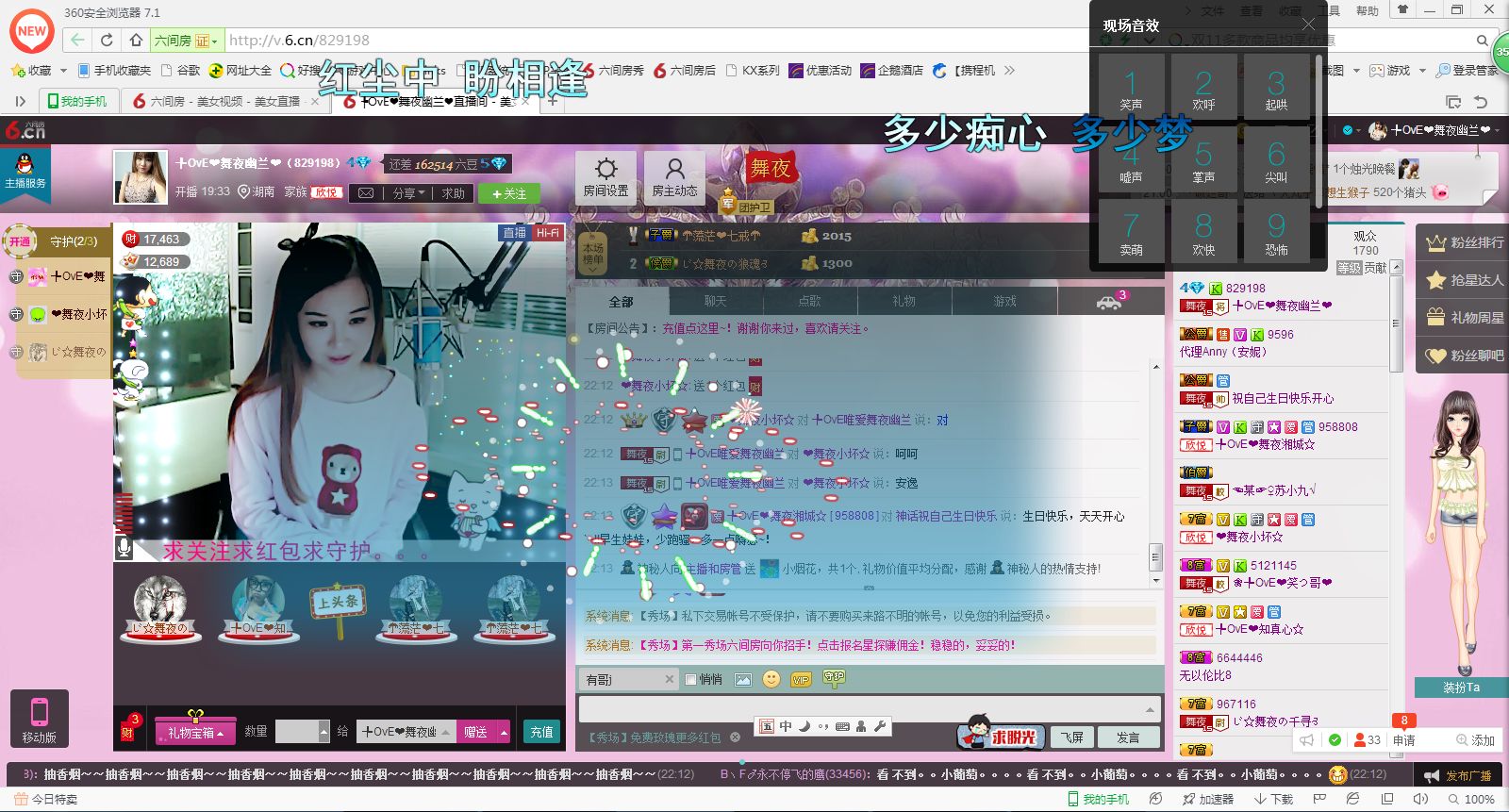Play sound effect 9 恐怖

click(1276, 233)
